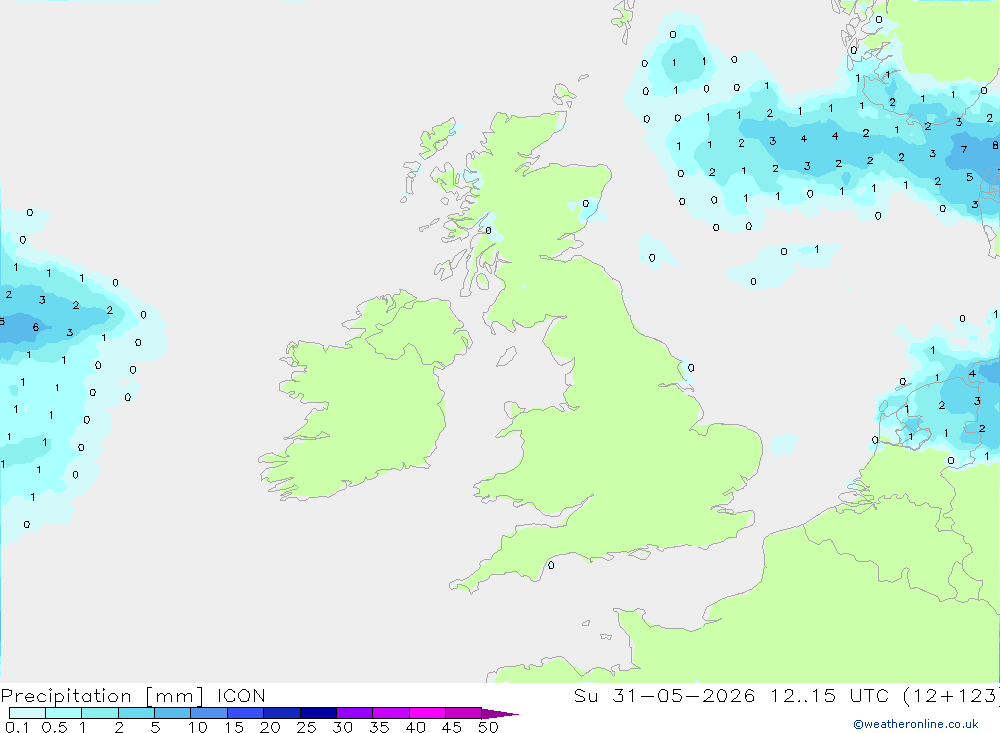Click the '(12+123)' forecast offset text
The image size is (1000, 733).
pyautogui.click(x=951, y=696)
